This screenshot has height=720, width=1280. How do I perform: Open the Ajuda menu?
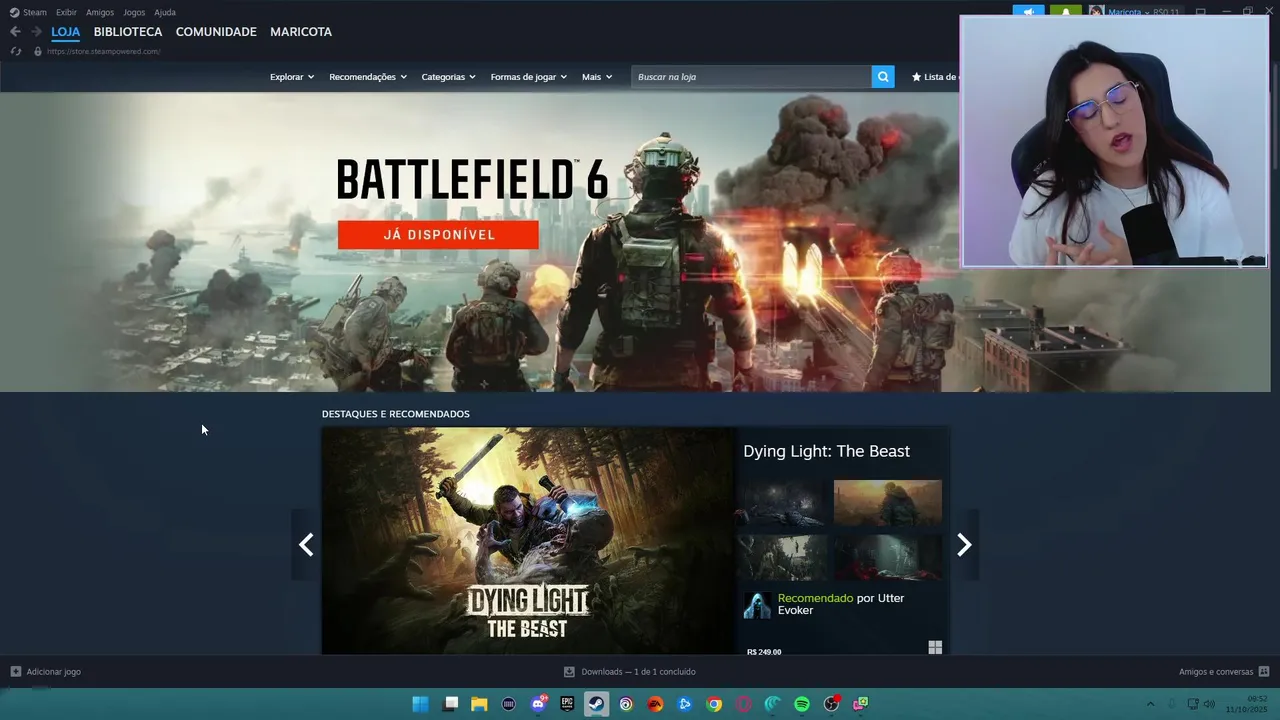pos(165,12)
